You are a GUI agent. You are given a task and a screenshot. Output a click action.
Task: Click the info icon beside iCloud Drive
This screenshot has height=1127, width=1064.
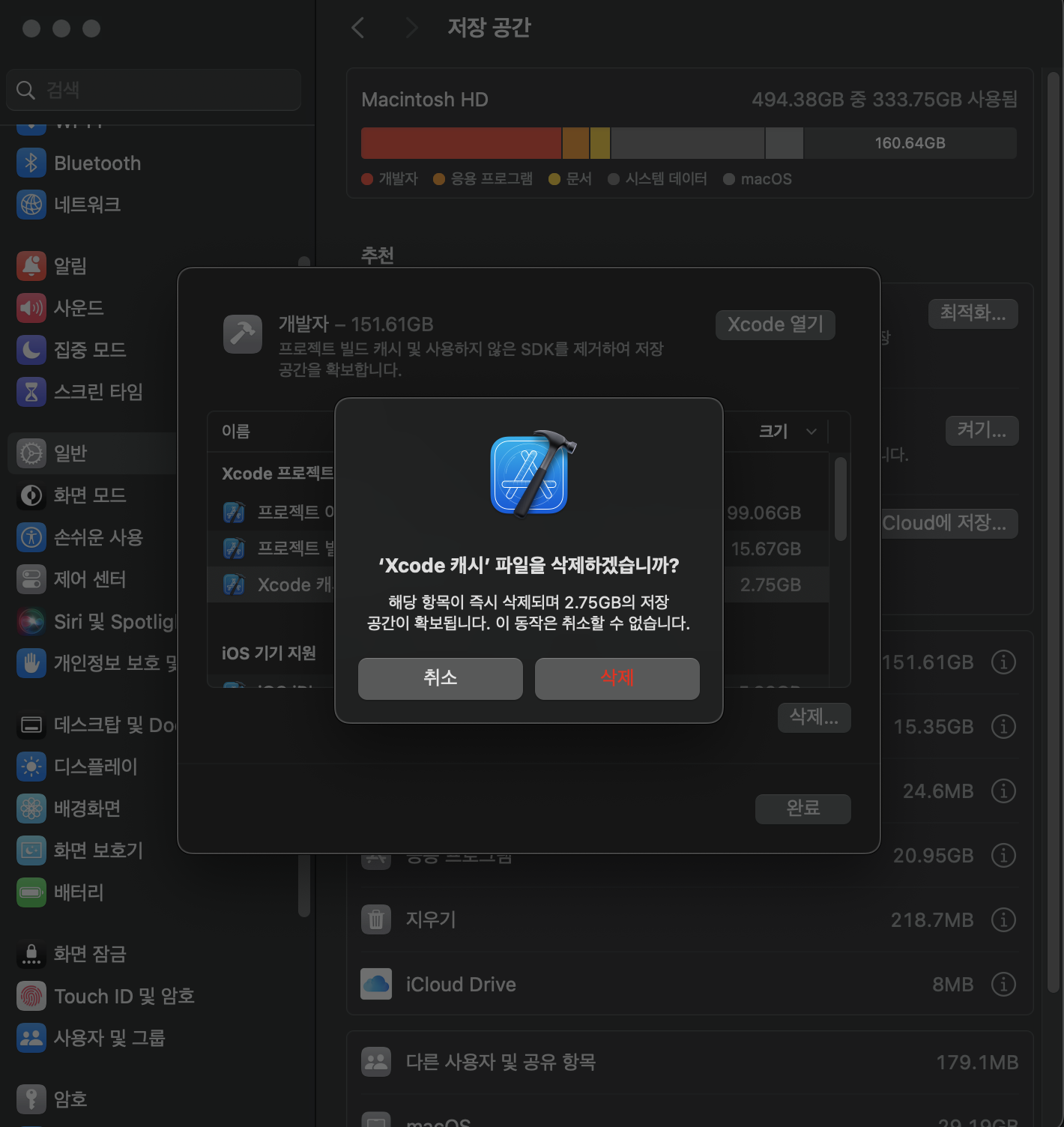(1004, 985)
